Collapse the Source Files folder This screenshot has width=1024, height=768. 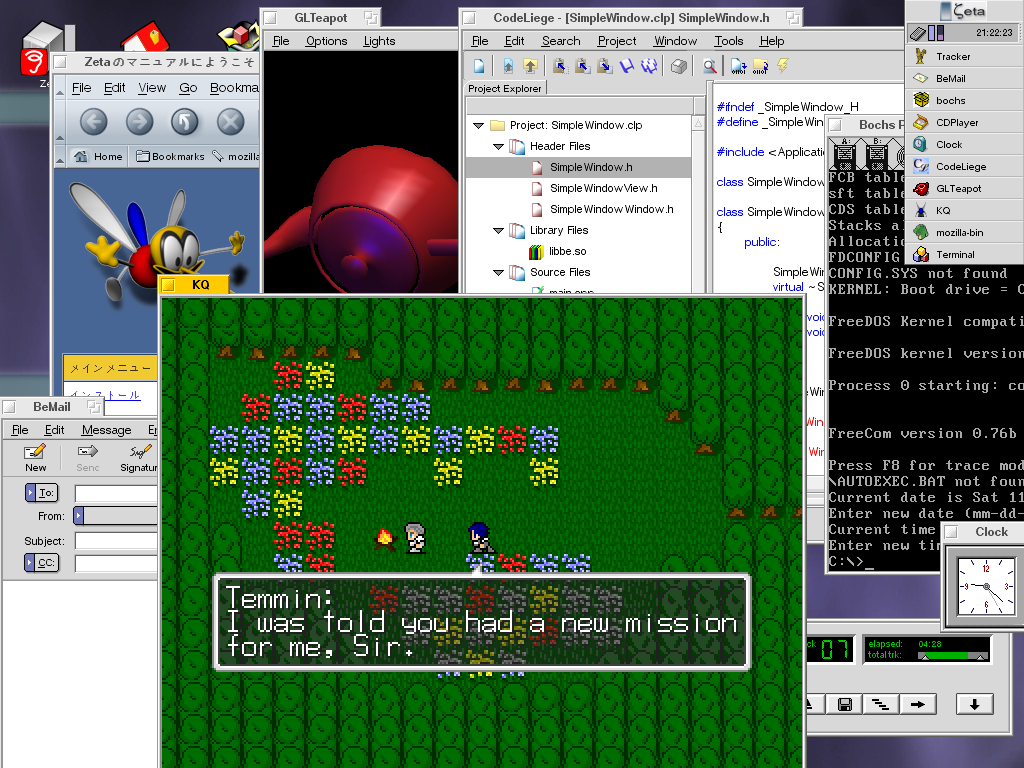click(x=498, y=272)
